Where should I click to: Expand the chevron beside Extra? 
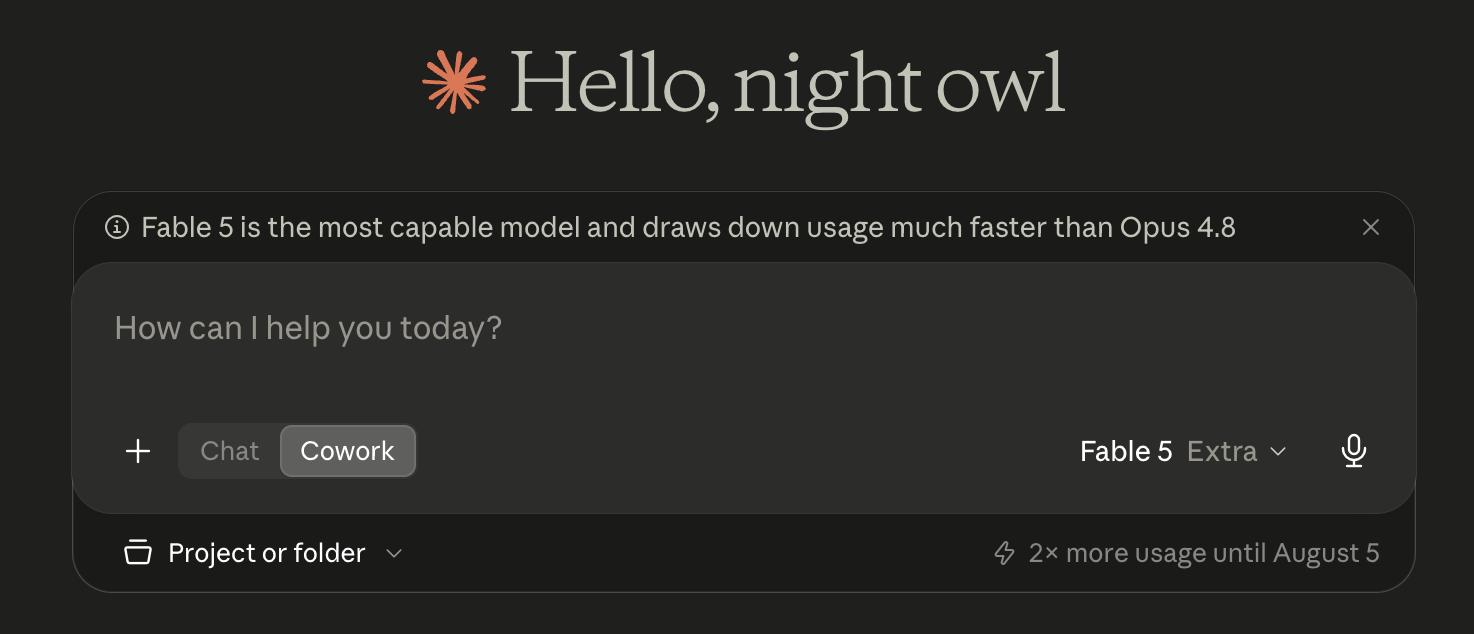pyautogui.click(x=1277, y=452)
